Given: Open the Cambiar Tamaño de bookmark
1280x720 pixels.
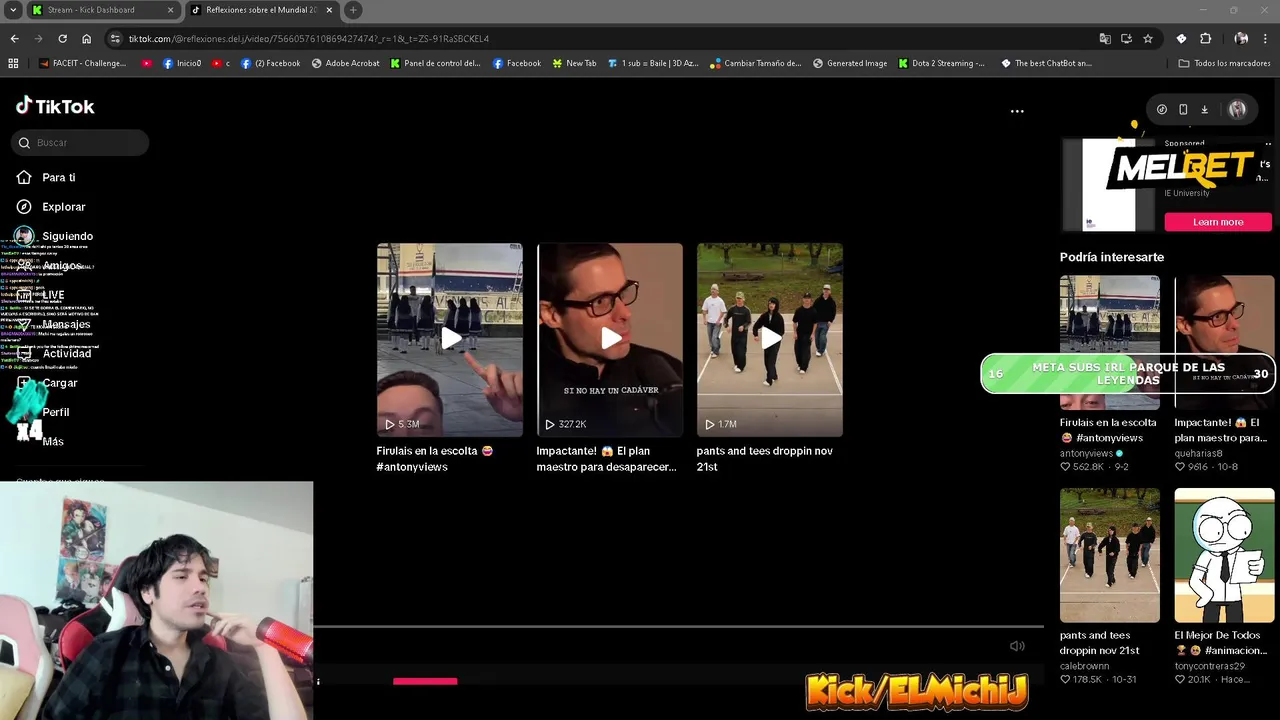Looking at the screenshot, I should tap(756, 63).
